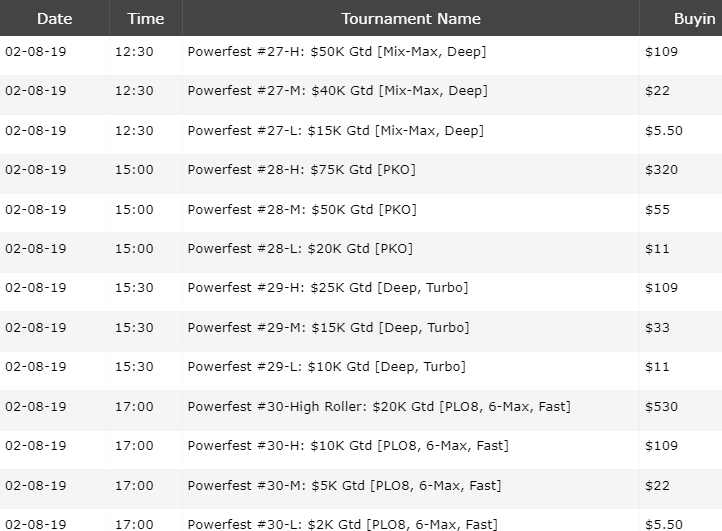Image resolution: width=722 pixels, height=531 pixels.
Task: Click the $320 buyin cell
Action: coord(661,169)
